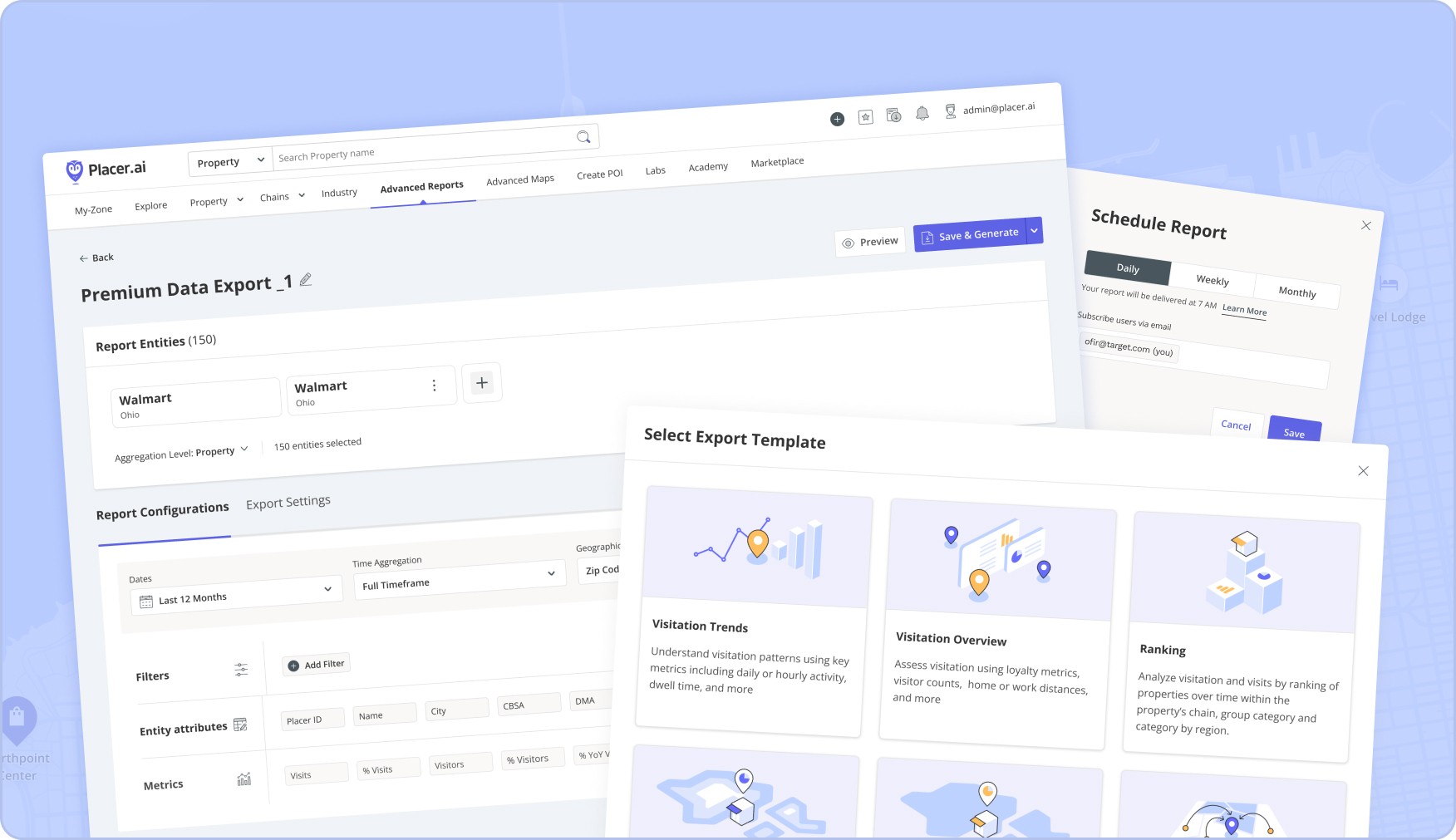1456x840 pixels.
Task: Select the first Walmart Ohio entity card
Action: click(x=196, y=403)
